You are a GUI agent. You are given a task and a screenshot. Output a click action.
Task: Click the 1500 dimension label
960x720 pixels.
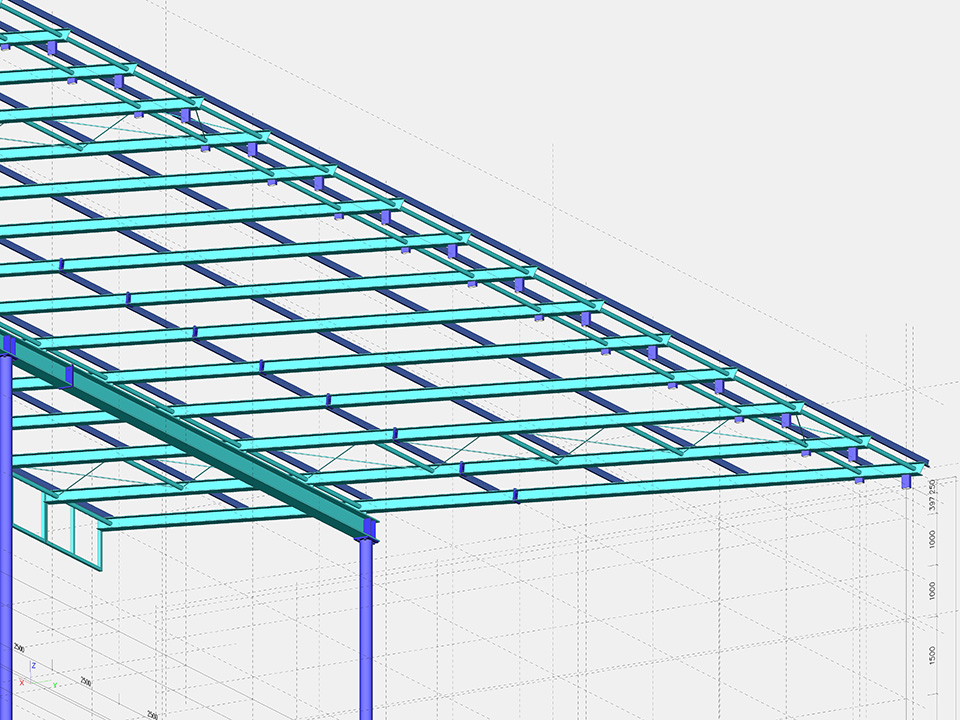coord(932,657)
